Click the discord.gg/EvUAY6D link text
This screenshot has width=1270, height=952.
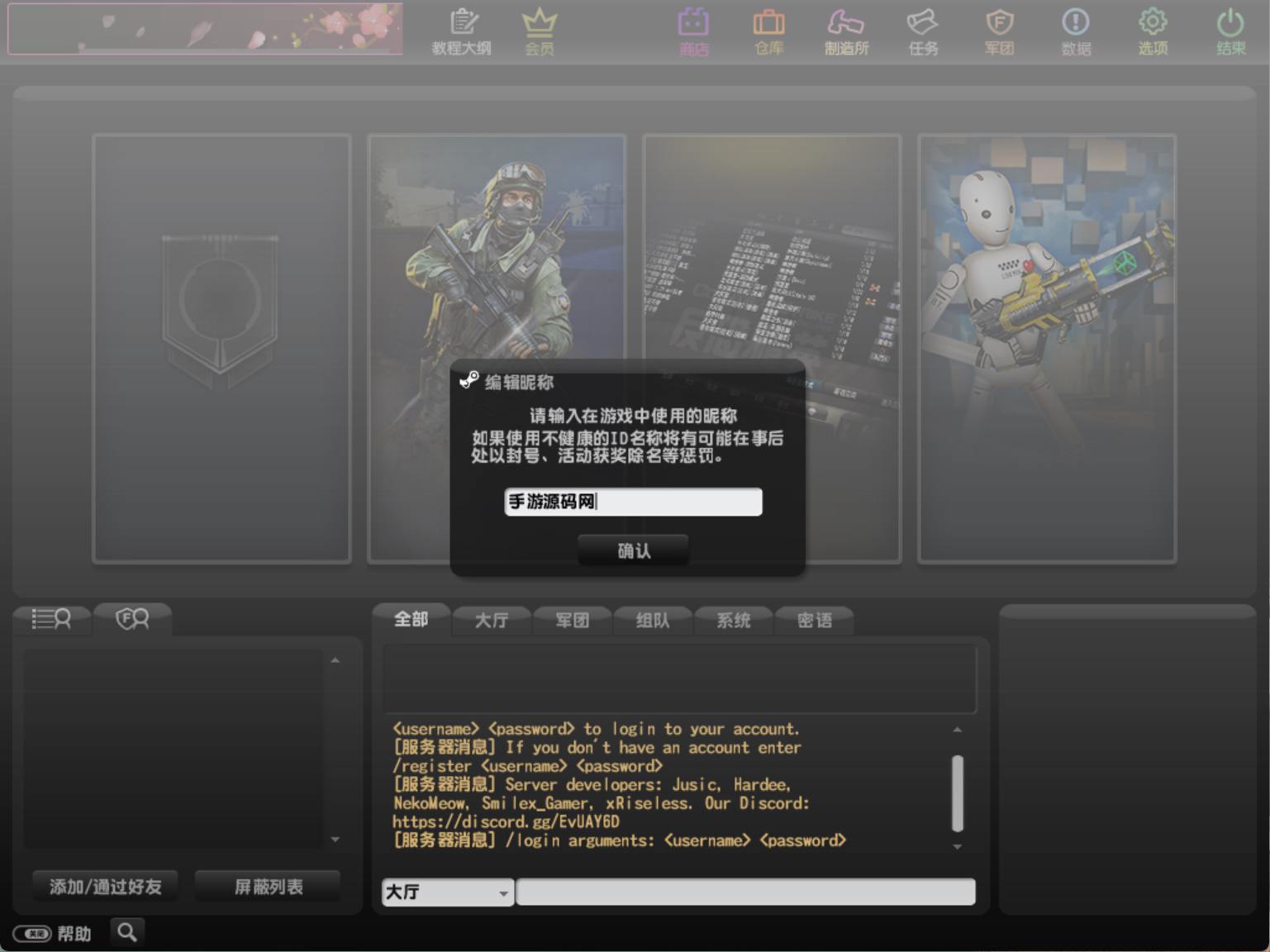pyautogui.click(x=506, y=821)
